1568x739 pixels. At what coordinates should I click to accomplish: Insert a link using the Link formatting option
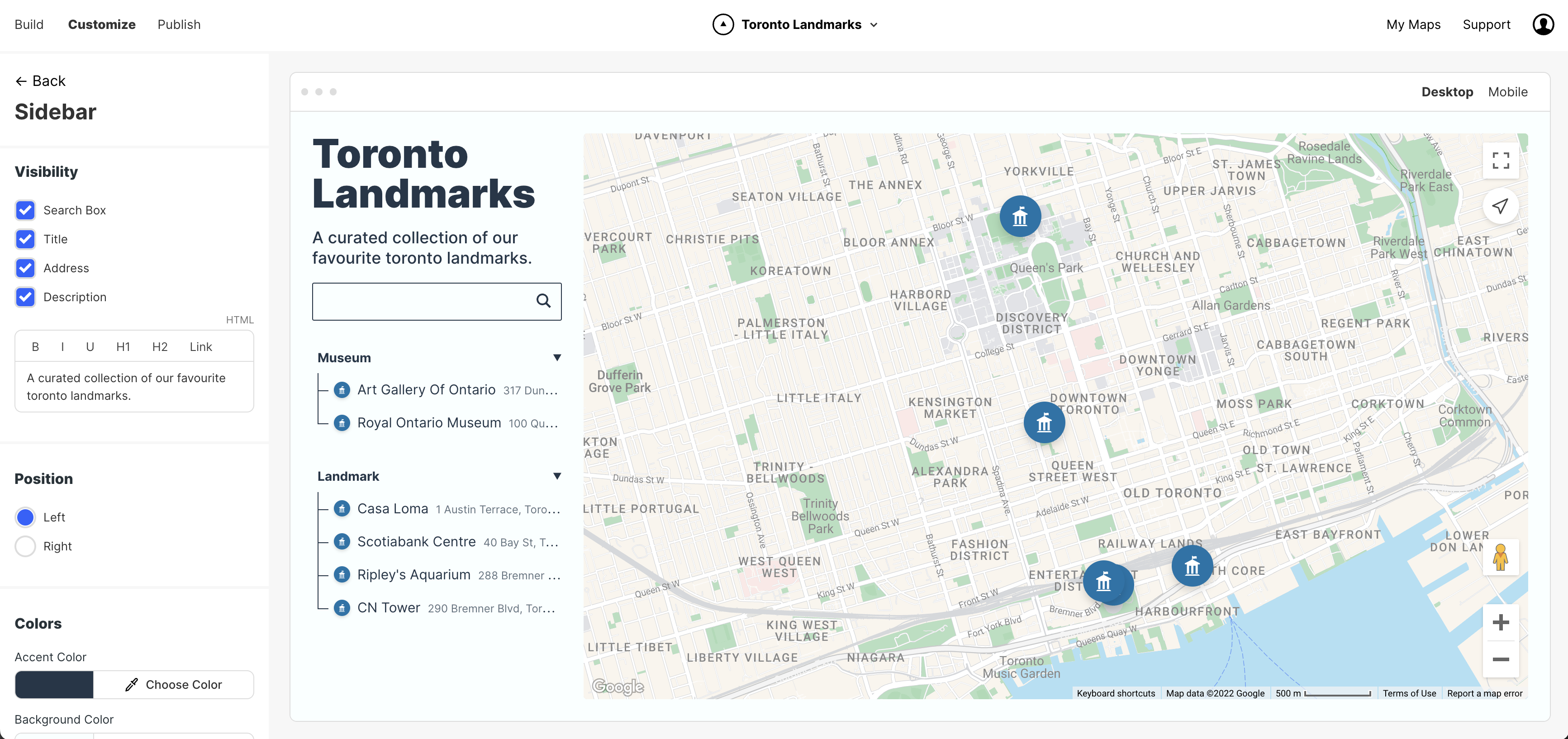(x=200, y=346)
